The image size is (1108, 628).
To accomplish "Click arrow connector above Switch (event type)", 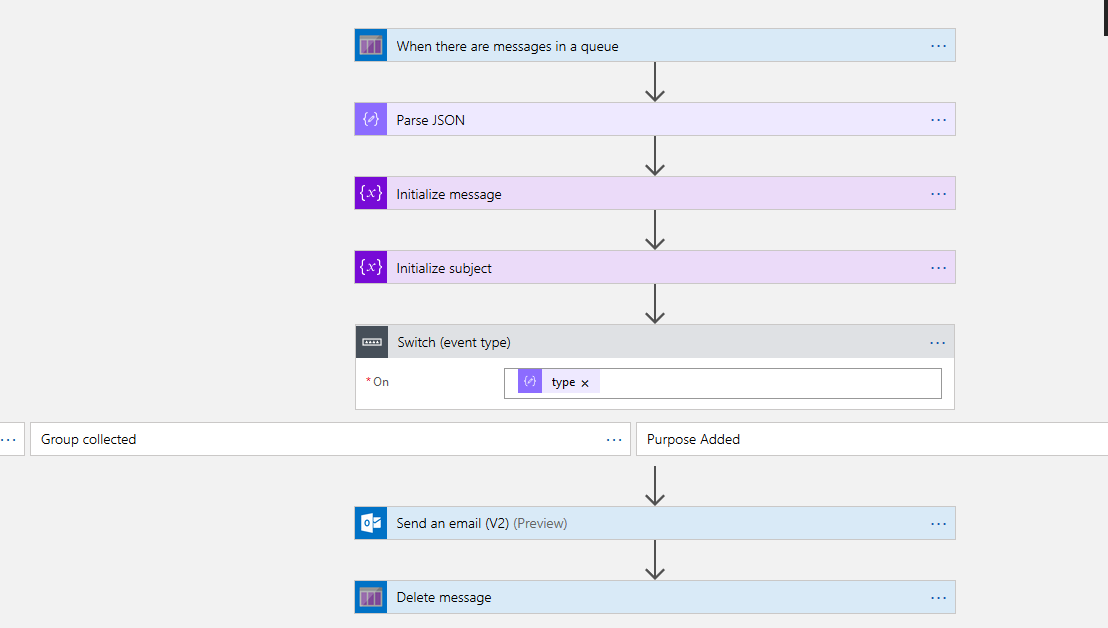I will (x=655, y=304).
